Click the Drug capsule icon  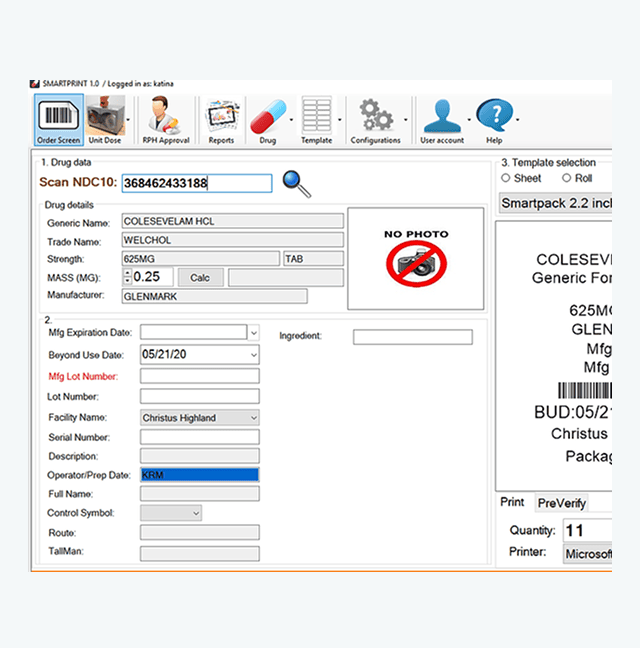point(267,118)
